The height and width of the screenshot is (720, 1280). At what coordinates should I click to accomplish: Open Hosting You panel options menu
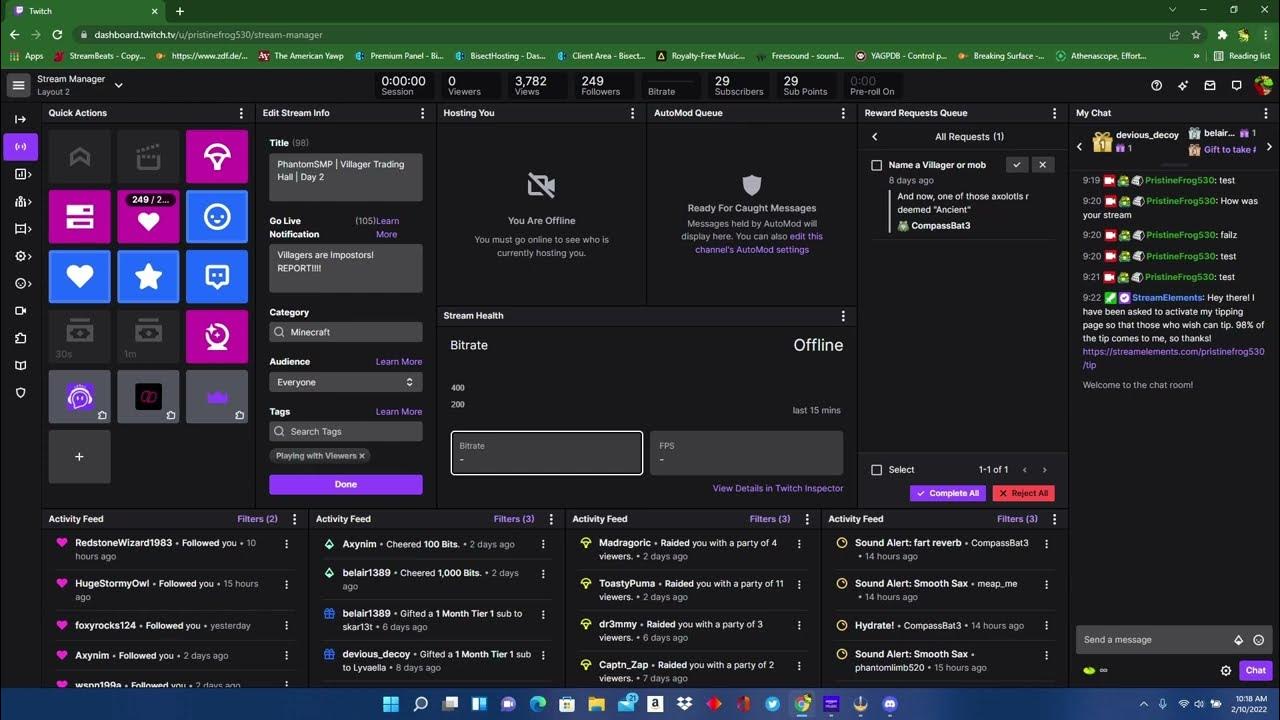(632, 113)
